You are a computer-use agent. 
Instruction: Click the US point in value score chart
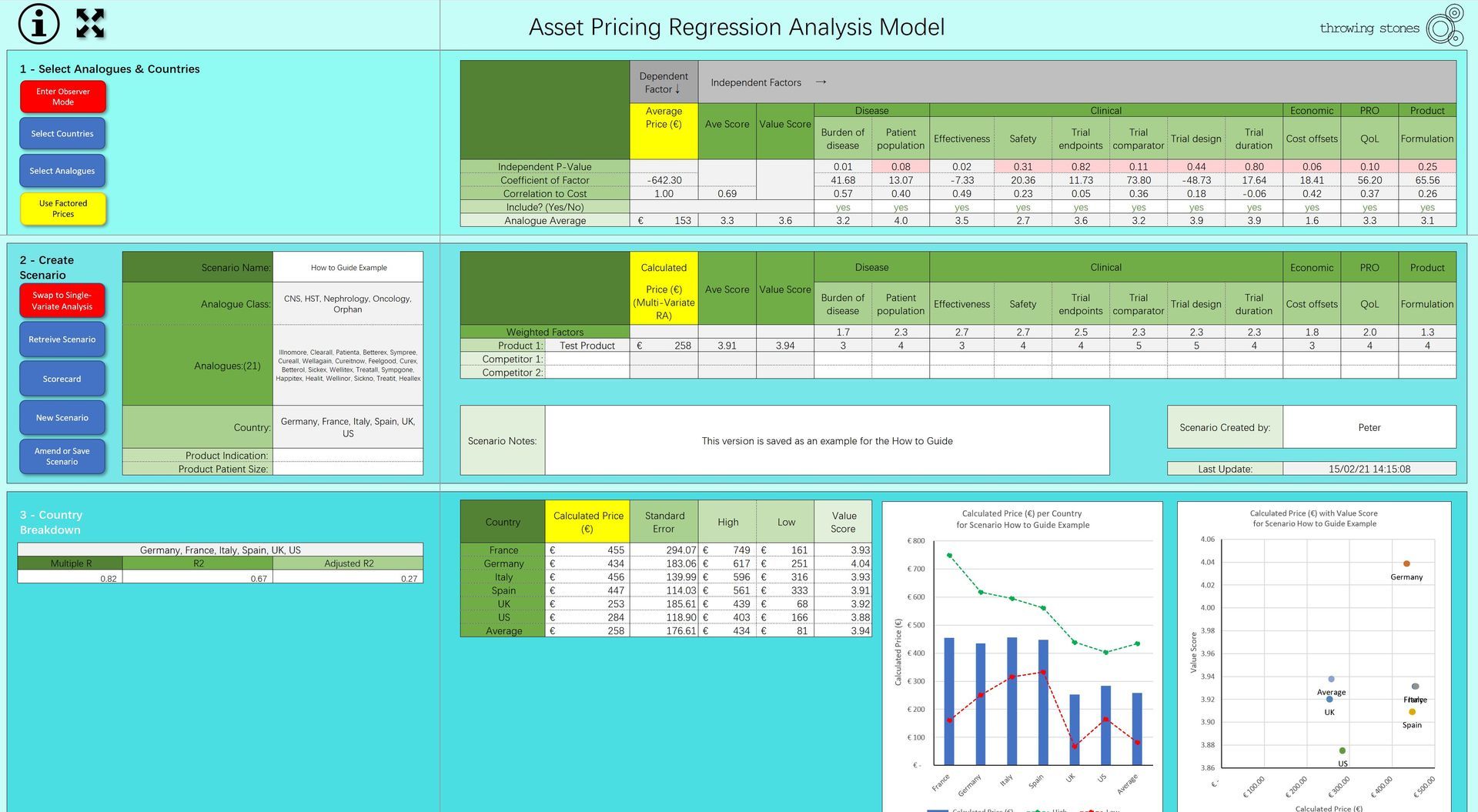[1343, 750]
